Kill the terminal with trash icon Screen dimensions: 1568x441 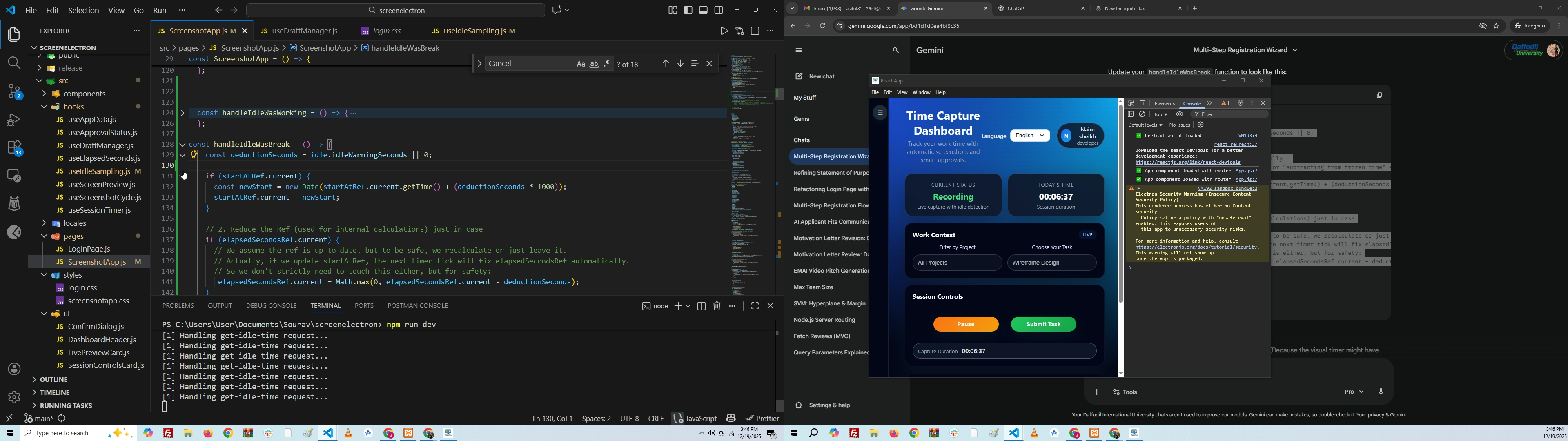[x=717, y=306]
